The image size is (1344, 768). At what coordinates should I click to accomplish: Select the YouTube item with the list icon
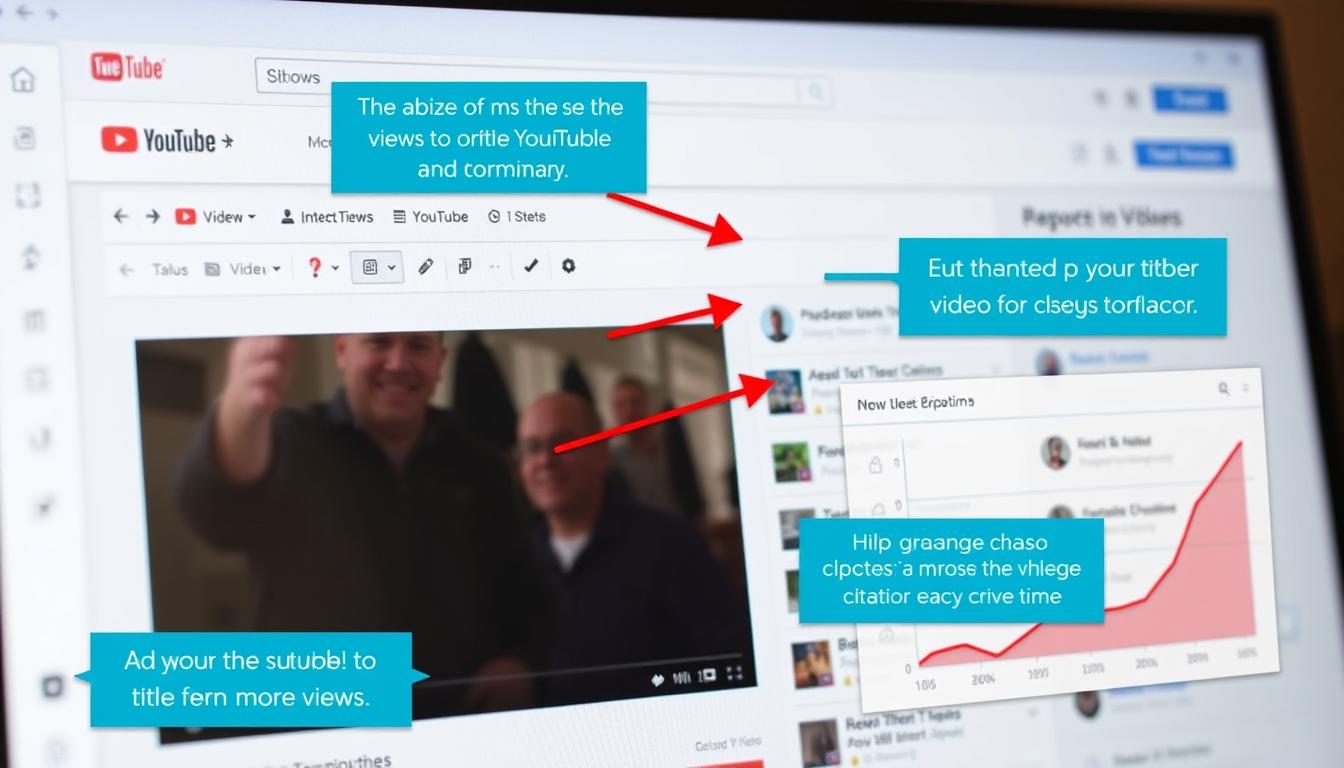[x=430, y=216]
